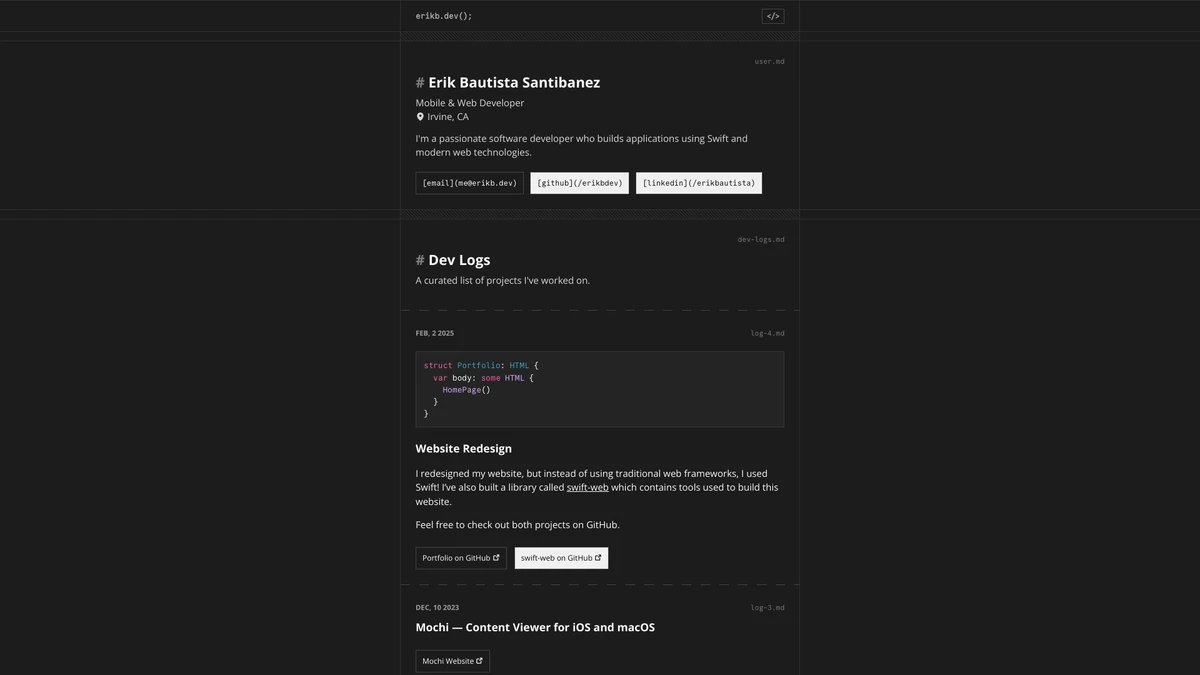This screenshot has width=1200, height=675.
Task: Click the </> code icon button
Action: 773,16
